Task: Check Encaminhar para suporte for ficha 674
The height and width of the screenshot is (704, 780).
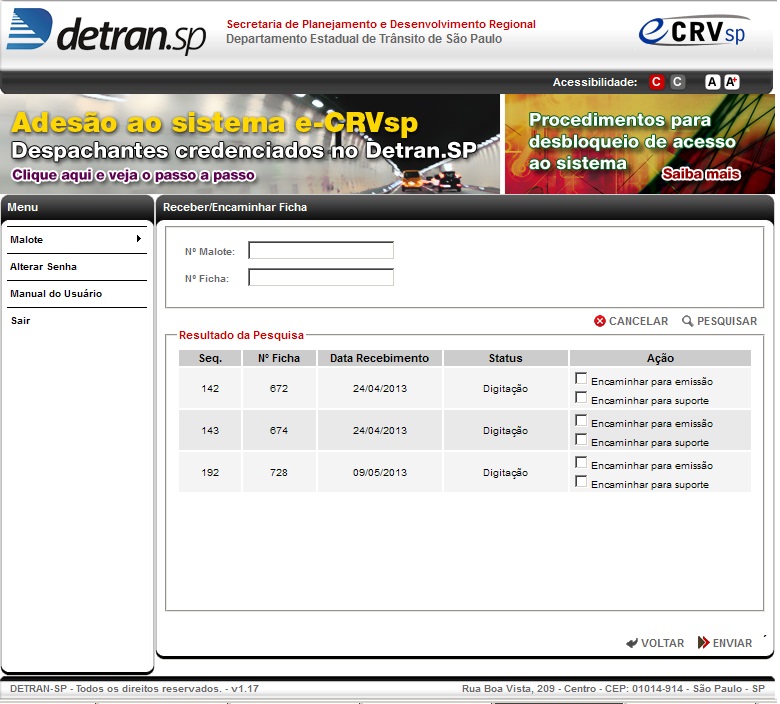Action: point(581,439)
